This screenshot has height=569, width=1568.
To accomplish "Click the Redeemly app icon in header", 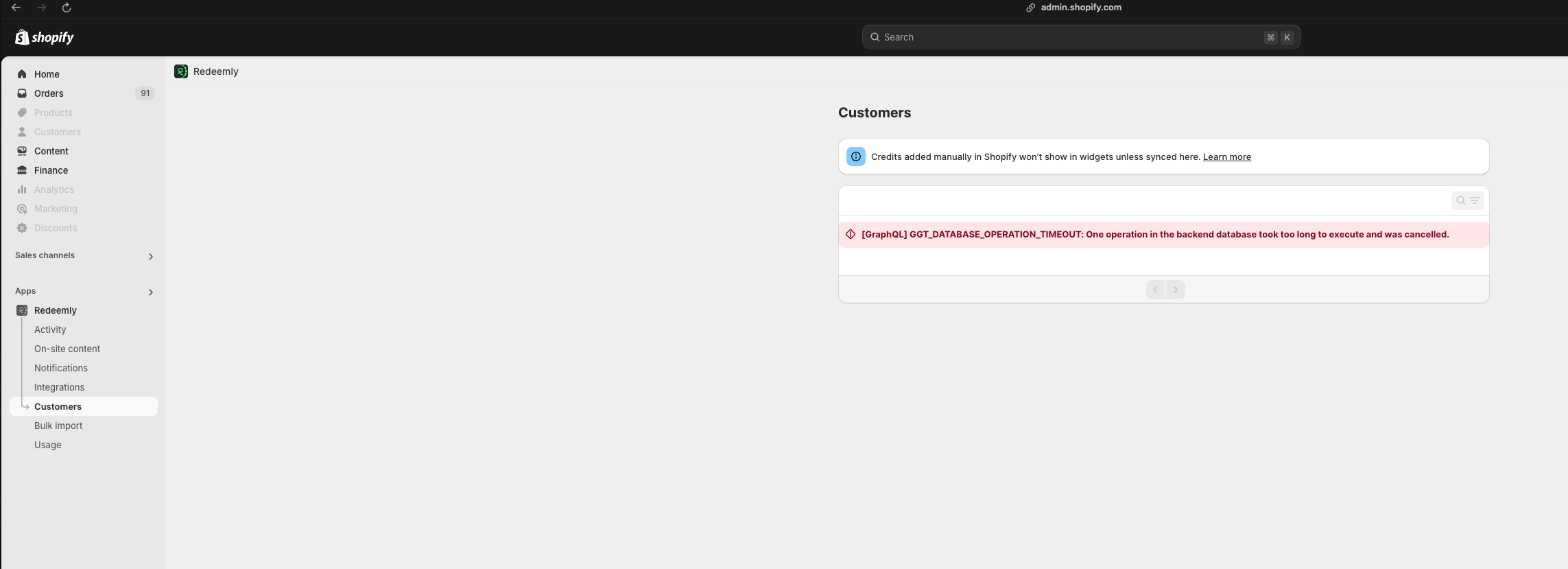I will pos(181,71).
